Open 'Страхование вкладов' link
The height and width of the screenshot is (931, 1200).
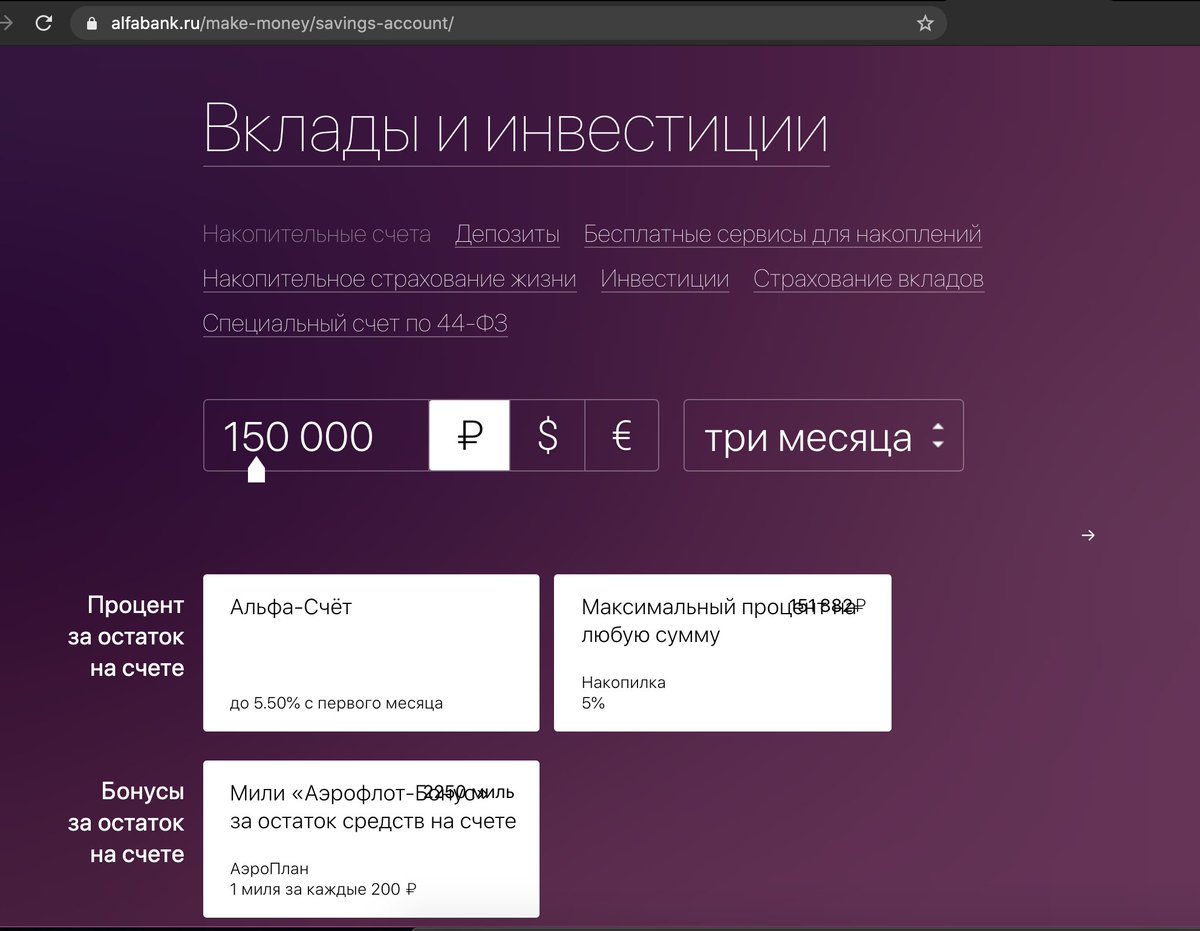click(868, 279)
